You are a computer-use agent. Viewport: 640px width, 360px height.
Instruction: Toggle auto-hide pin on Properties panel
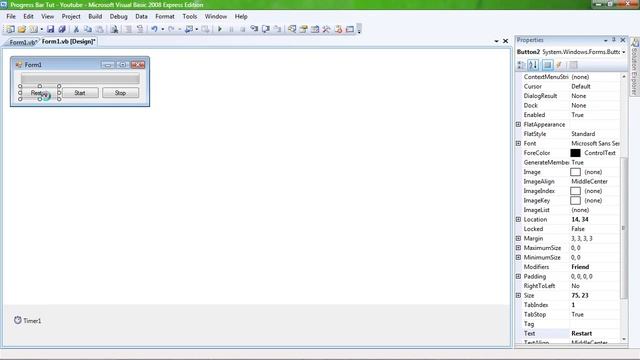pos(613,40)
